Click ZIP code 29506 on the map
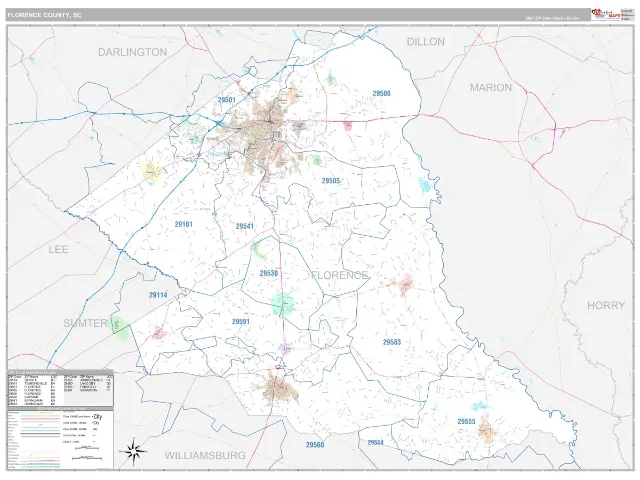This screenshot has width=640, height=480. [x=381, y=93]
